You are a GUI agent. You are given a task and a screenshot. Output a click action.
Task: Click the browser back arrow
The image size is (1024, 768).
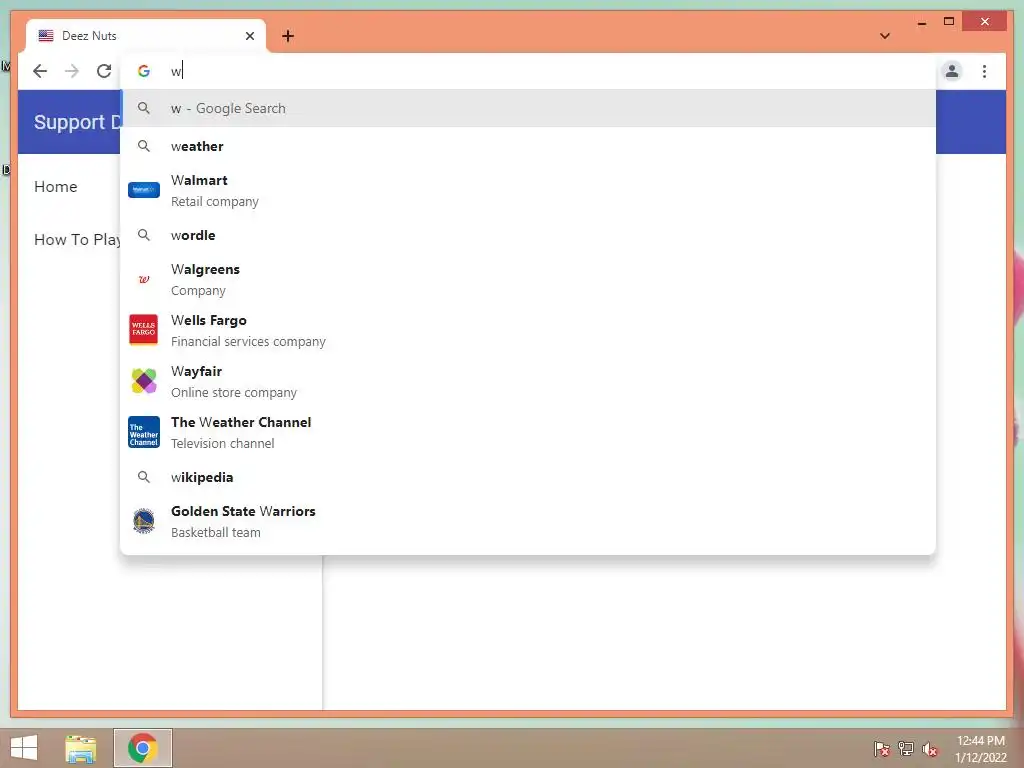click(40, 71)
